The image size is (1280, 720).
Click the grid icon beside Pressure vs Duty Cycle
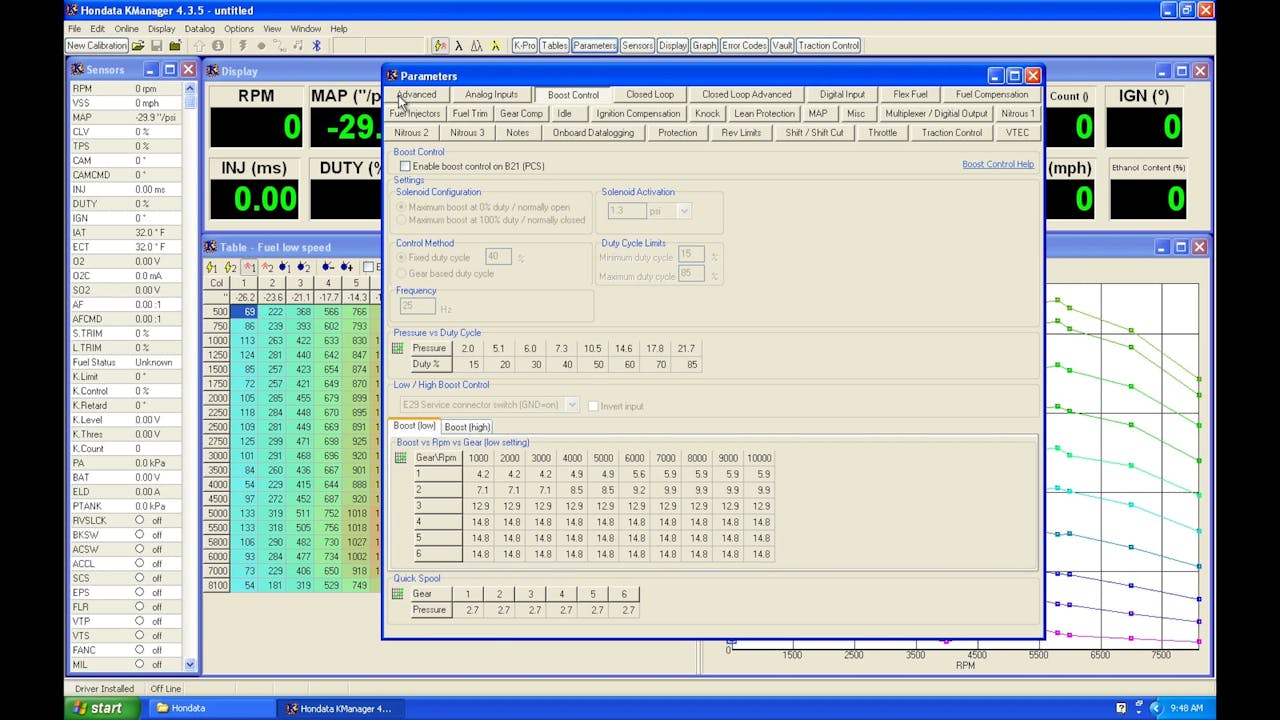(x=398, y=347)
